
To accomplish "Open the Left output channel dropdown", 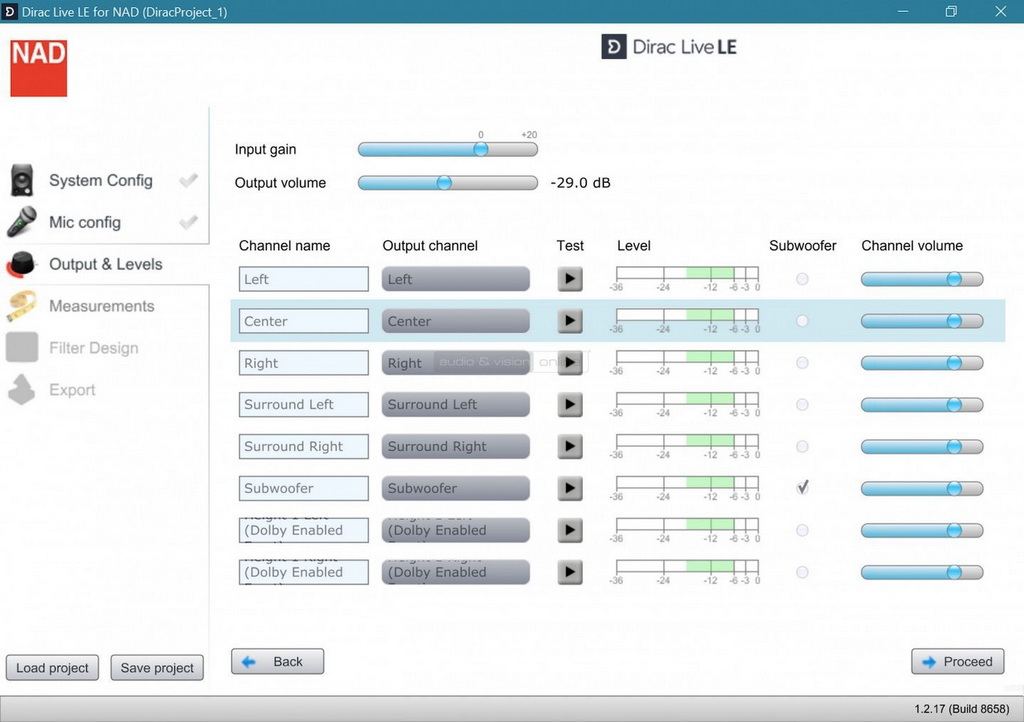I will point(456,279).
